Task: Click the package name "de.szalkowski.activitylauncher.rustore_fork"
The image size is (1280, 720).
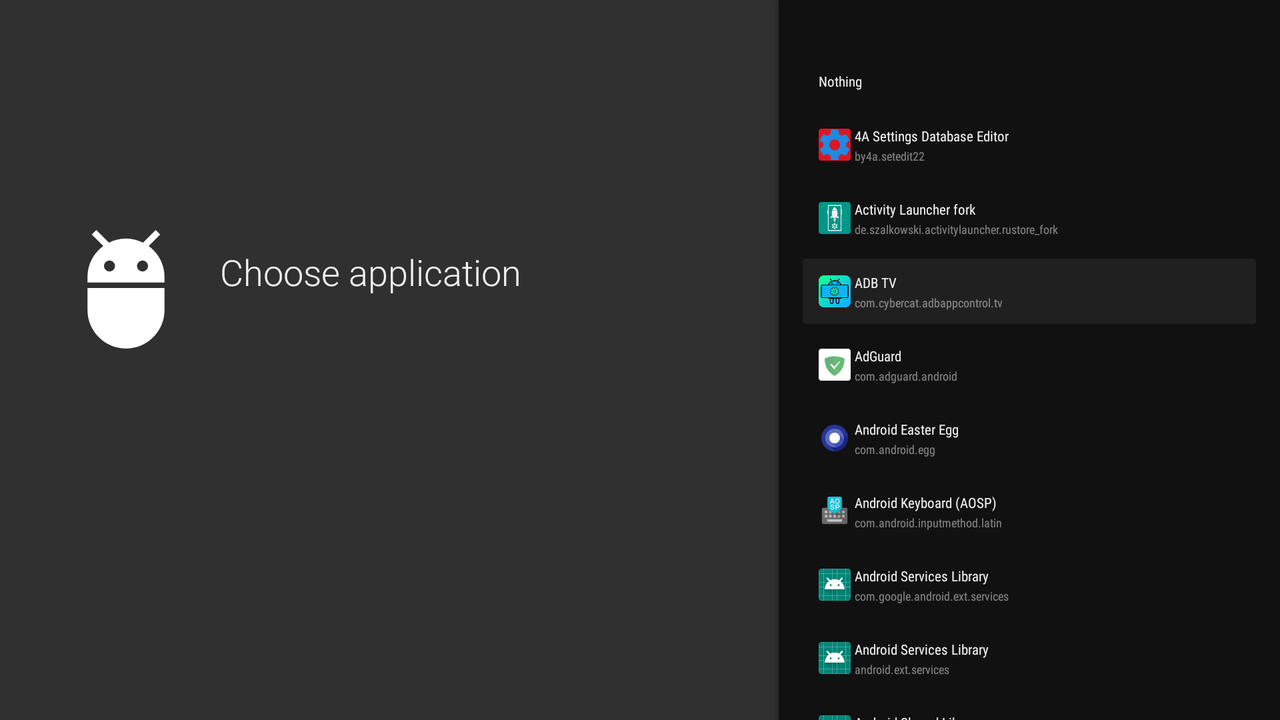Action: point(956,230)
